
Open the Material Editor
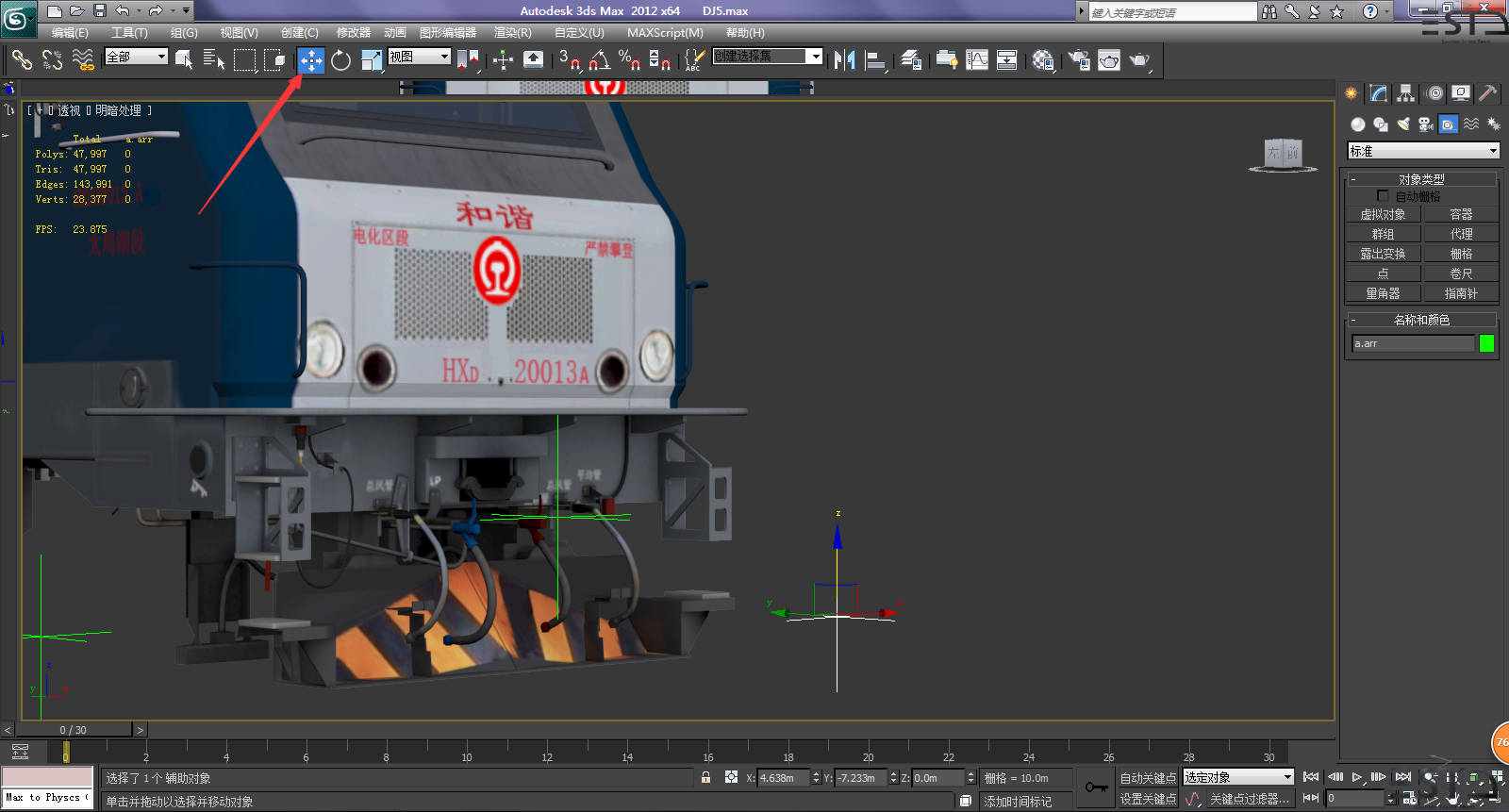pyautogui.click(x=1043, y=60)
